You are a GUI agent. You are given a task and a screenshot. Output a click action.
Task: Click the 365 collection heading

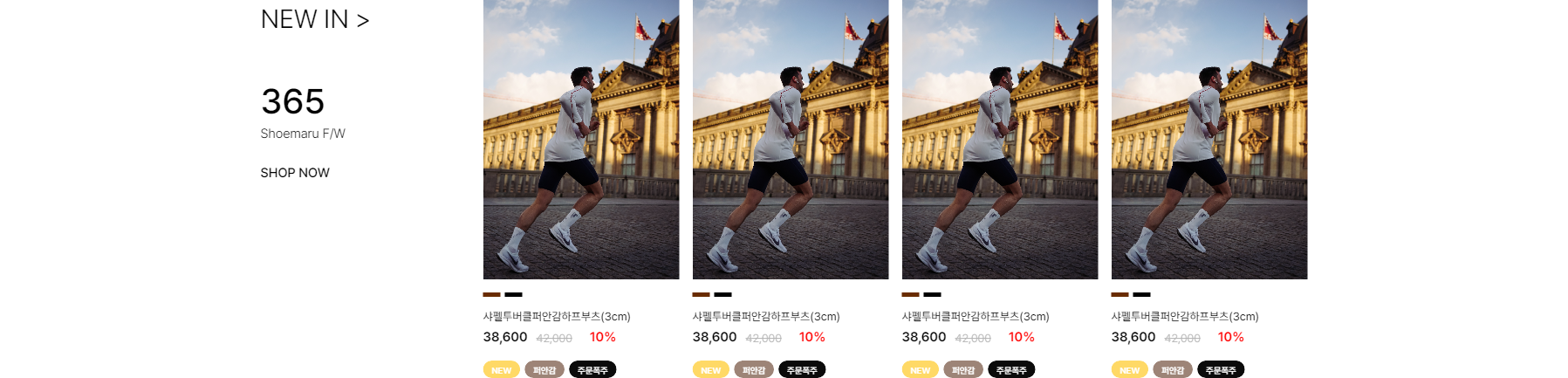click(293, 101)
